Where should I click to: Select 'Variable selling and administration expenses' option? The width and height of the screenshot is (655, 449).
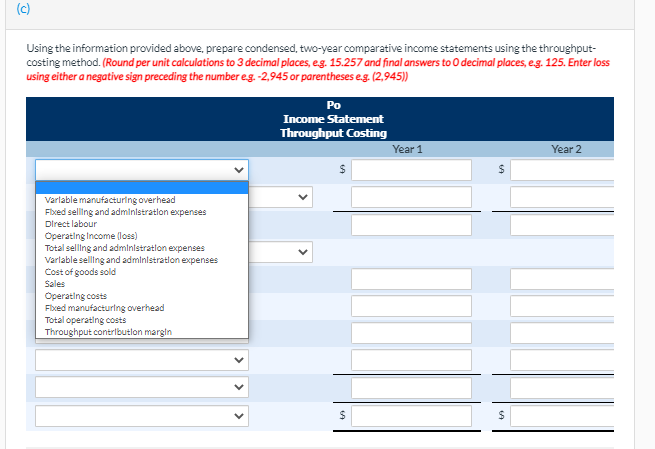pyautogui.click(x=142, y=260)
